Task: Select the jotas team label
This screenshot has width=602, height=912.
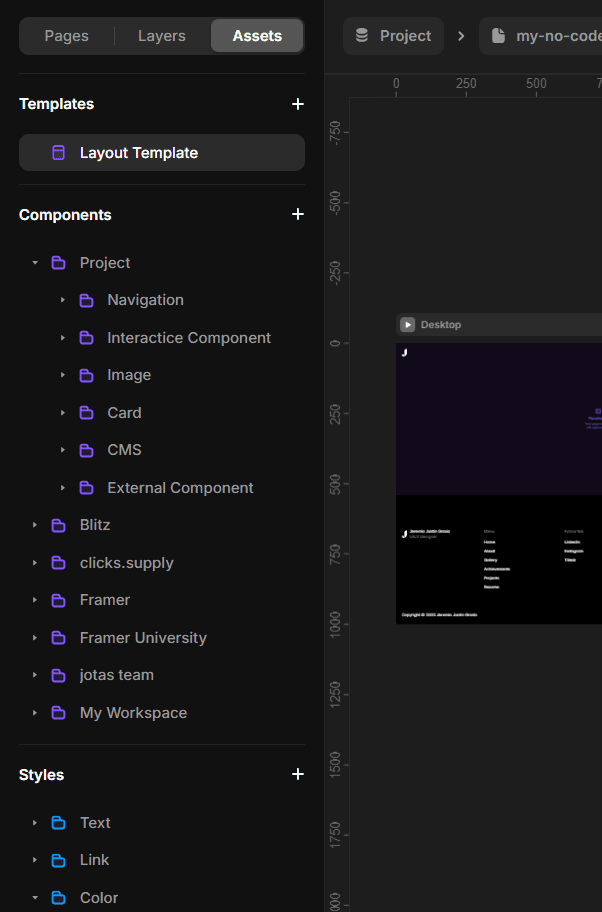Action: click(x=117, y=675)
